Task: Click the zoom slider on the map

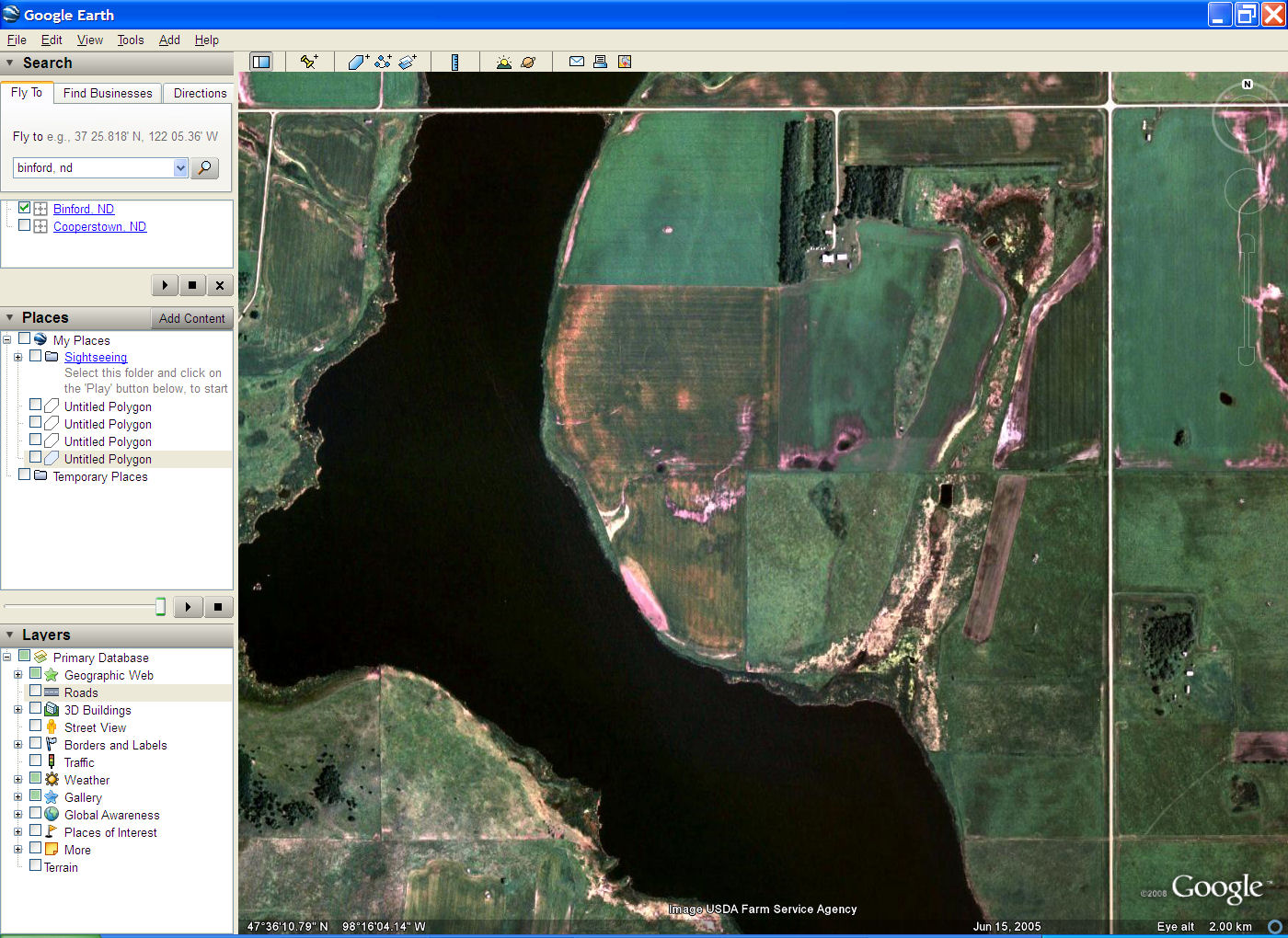Action: click(x=1247, y=299)
